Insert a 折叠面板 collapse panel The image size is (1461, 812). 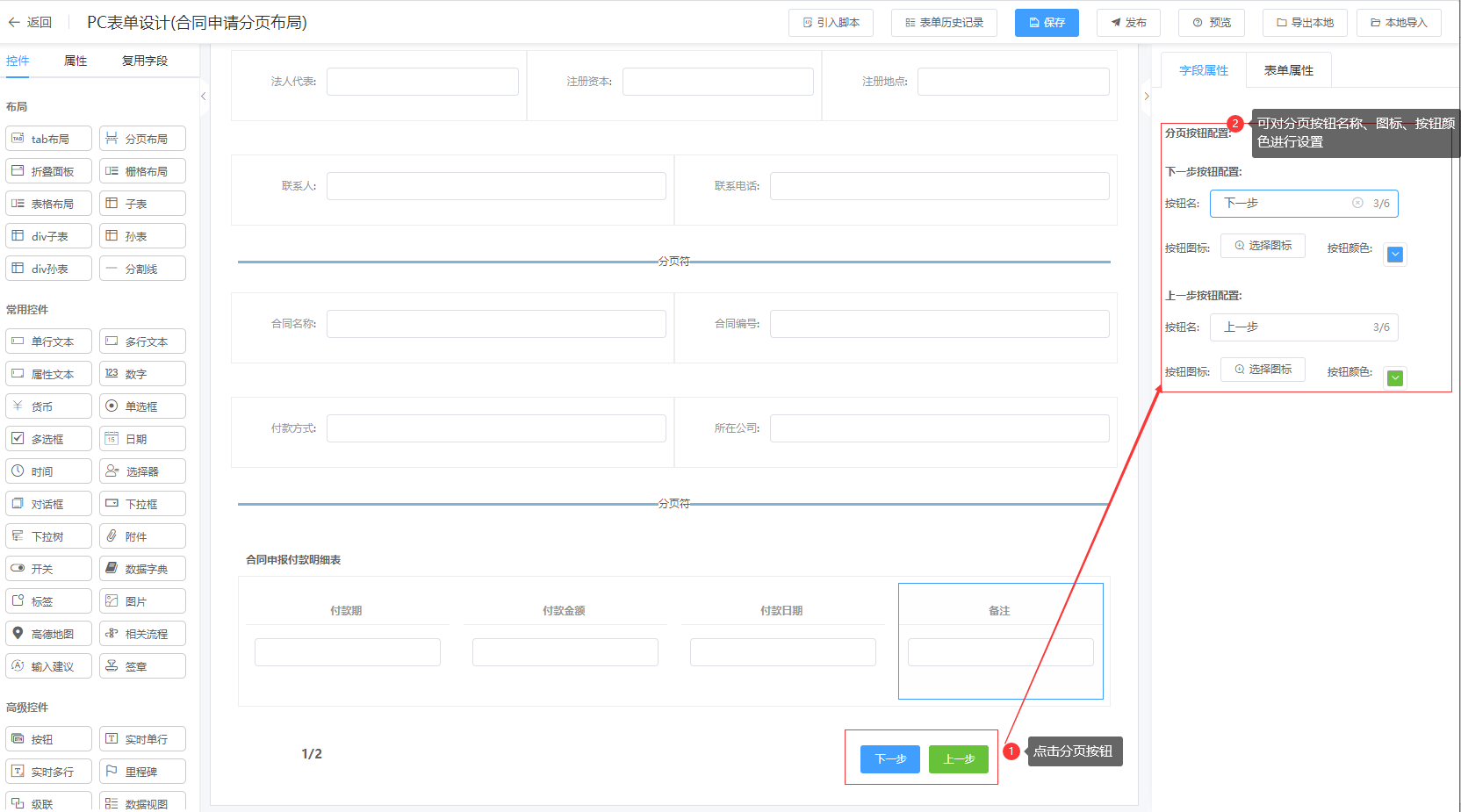[x=48, y=171]
